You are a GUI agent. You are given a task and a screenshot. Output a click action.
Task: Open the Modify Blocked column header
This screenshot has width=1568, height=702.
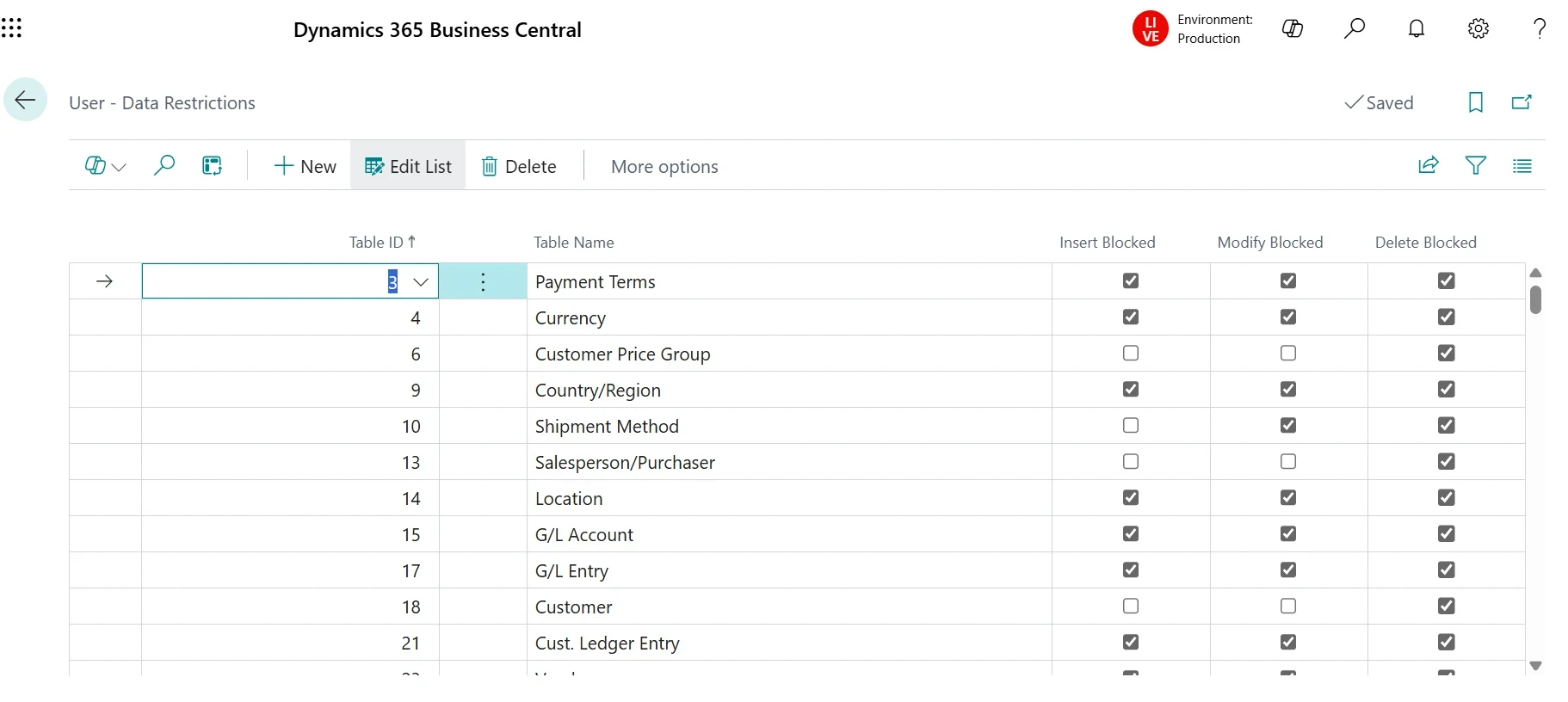point(1269,243)
